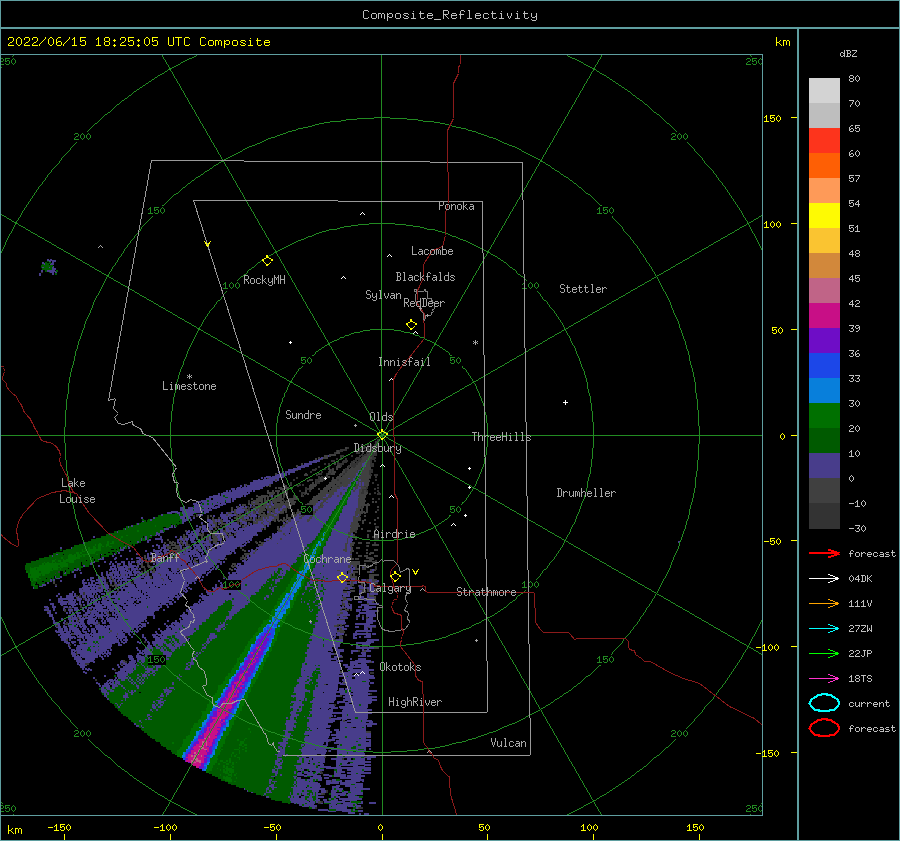900x841 pixels.
Task: Click the green echo band northwest of Banff
Action: [x=103, y=549]
